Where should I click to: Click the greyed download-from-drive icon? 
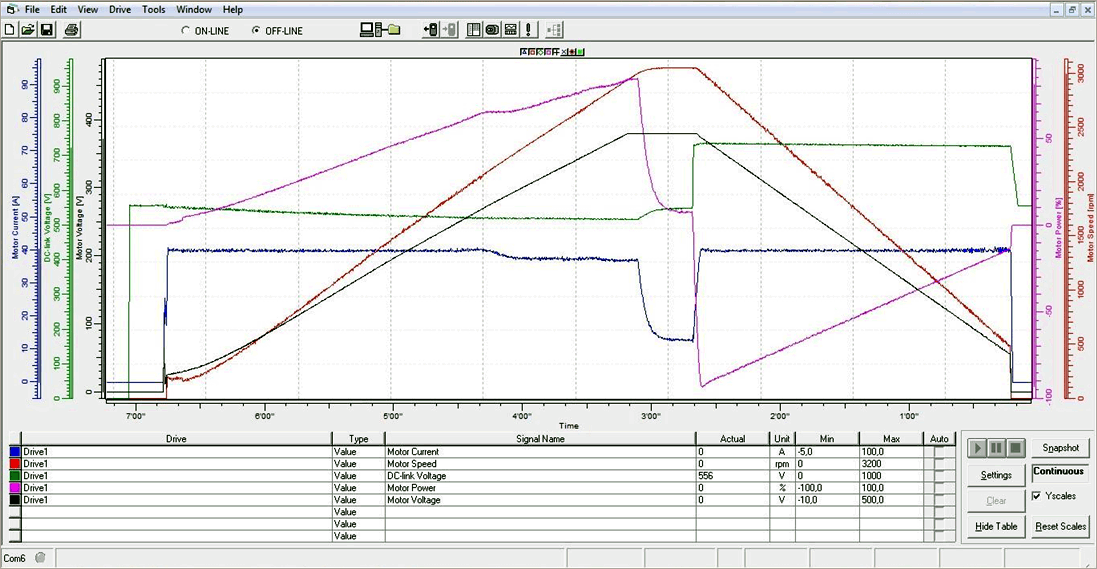[449, 30]
